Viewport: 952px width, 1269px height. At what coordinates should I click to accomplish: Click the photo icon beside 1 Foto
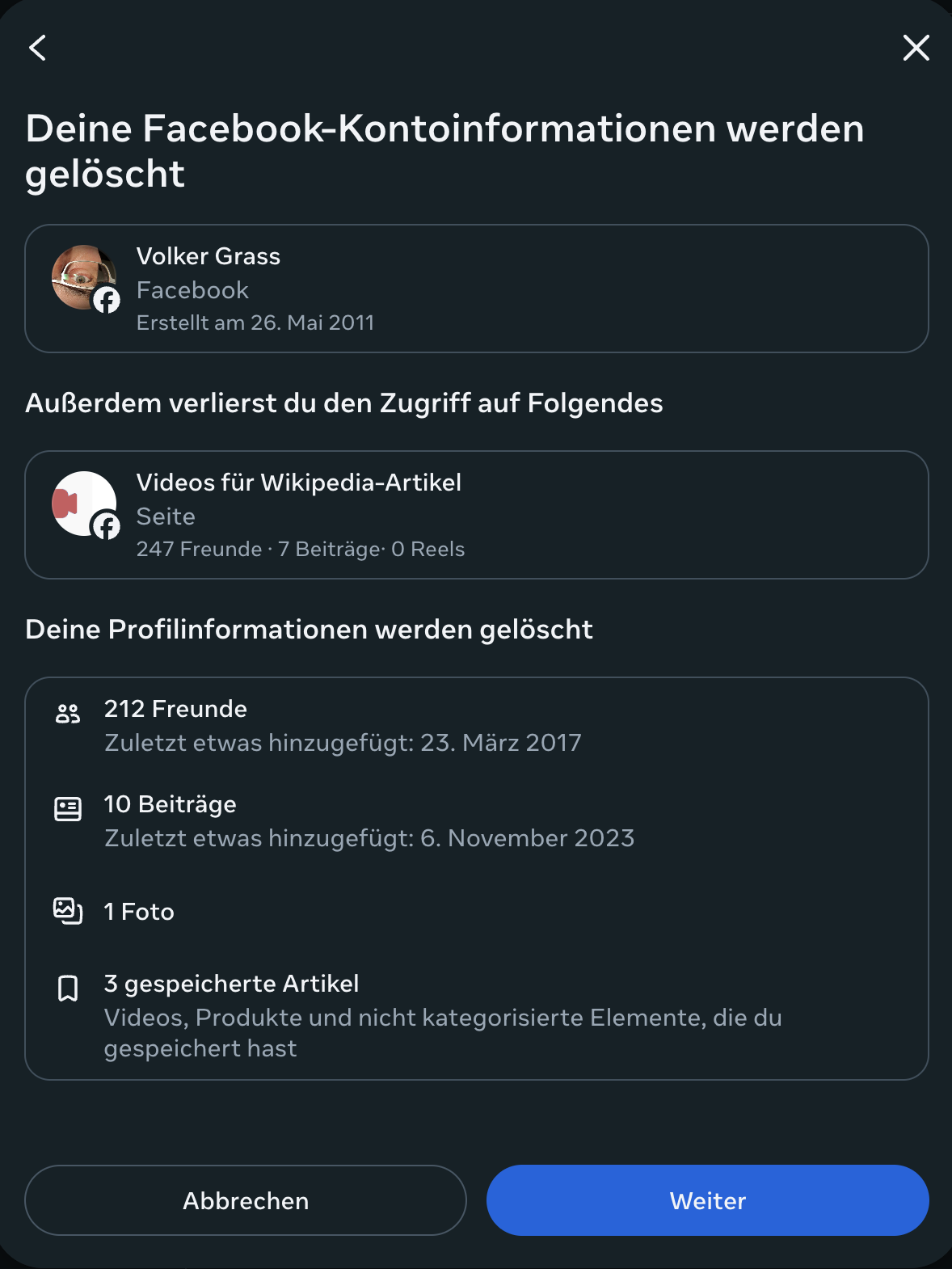[68, 911]
